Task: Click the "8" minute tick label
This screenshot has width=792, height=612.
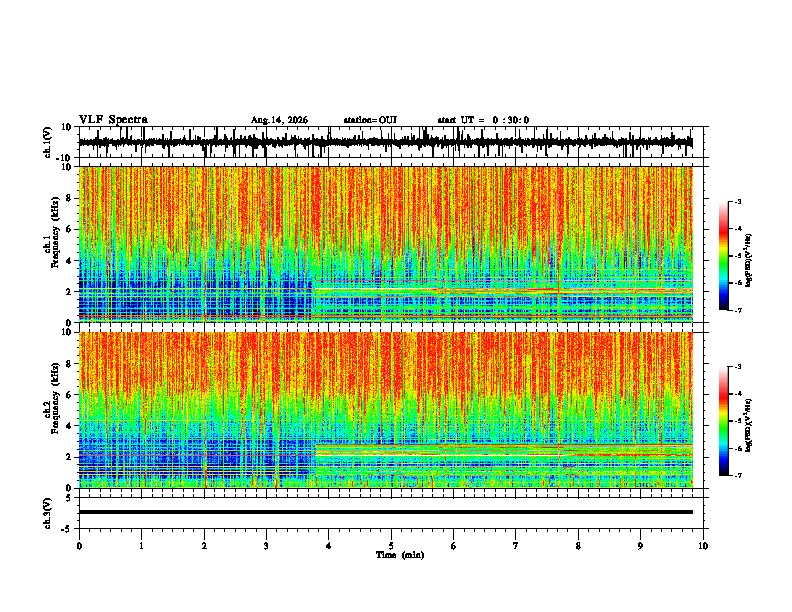Action: pyautogui.click(x=578, y=546)
